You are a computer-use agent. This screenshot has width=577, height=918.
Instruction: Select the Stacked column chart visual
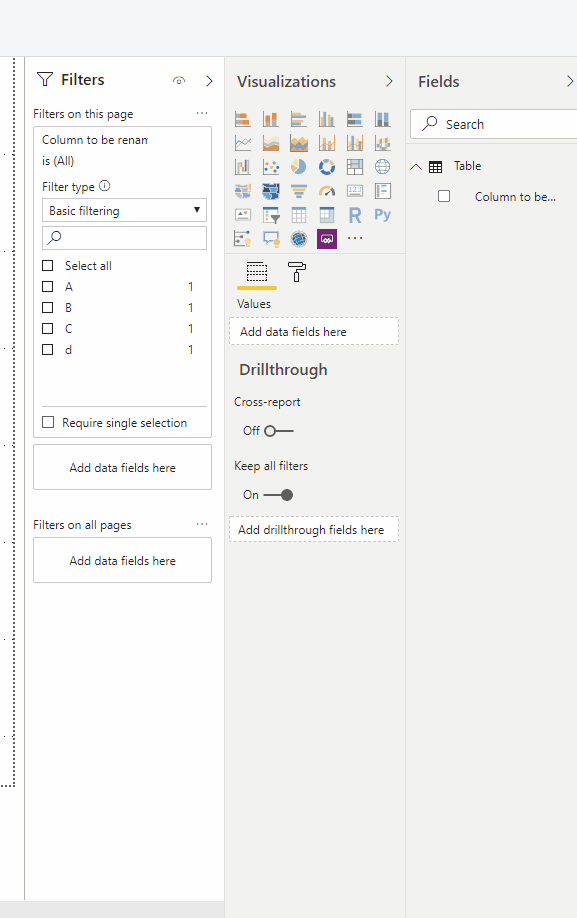pyautogui.click(x=271, y=119)
